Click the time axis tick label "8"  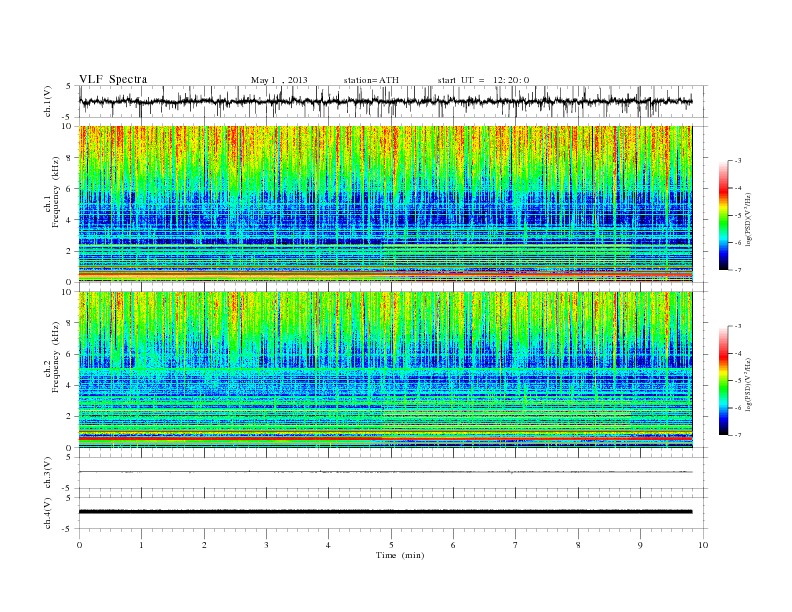(x=578, y=545)
